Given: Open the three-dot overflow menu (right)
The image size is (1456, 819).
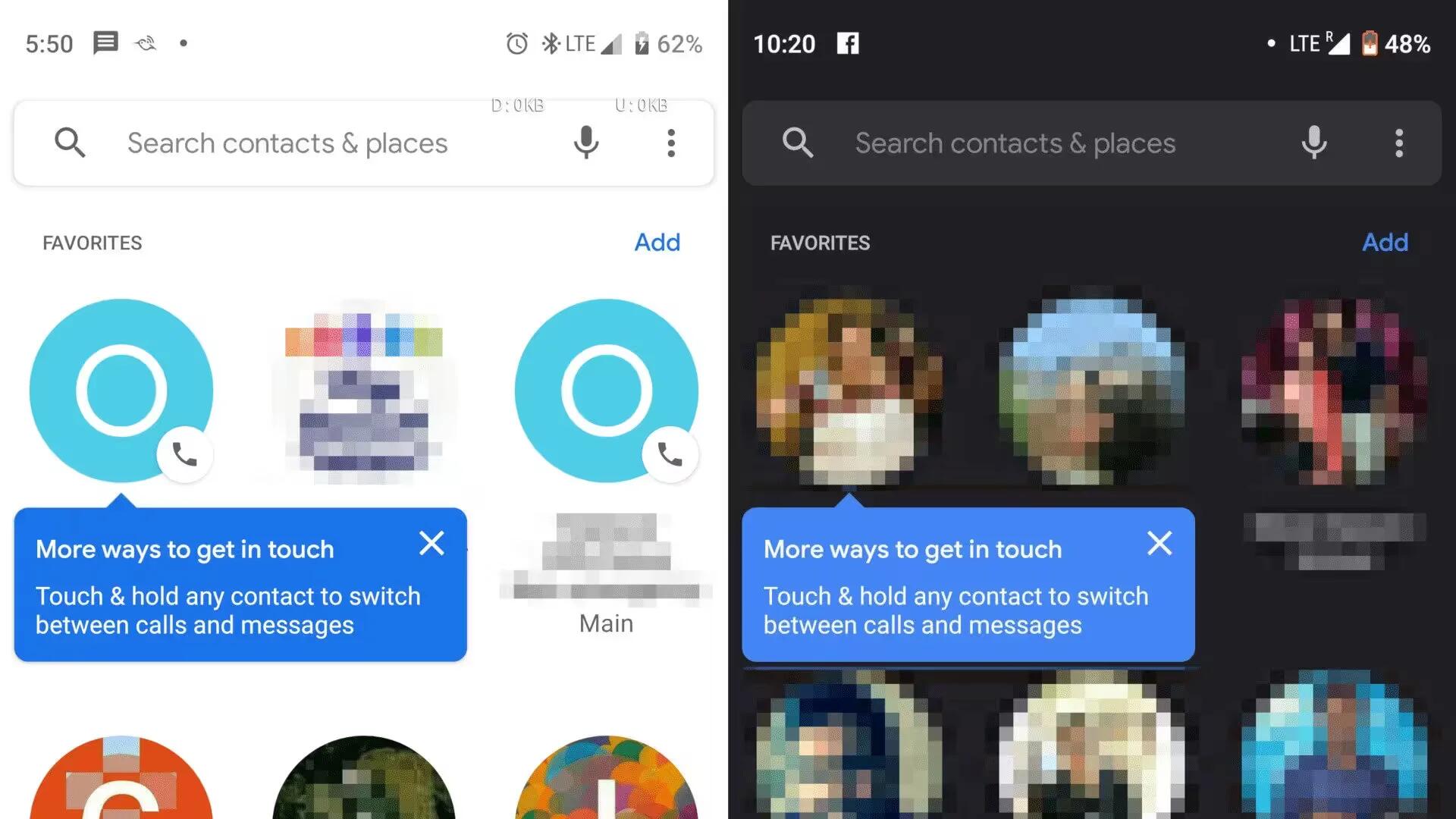Looking at the screenshot, I should tap(1398, 142).
